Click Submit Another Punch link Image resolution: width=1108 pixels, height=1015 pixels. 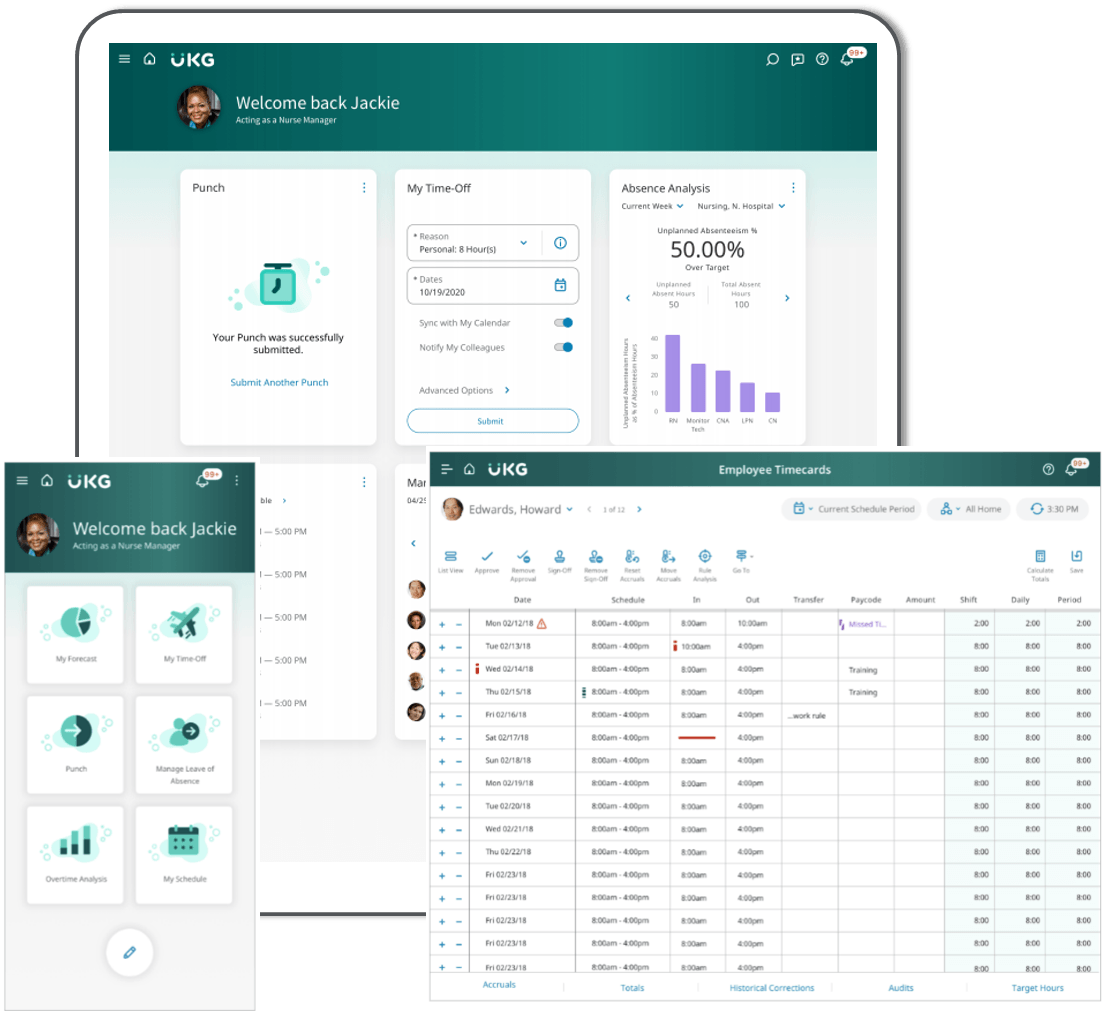279,382
